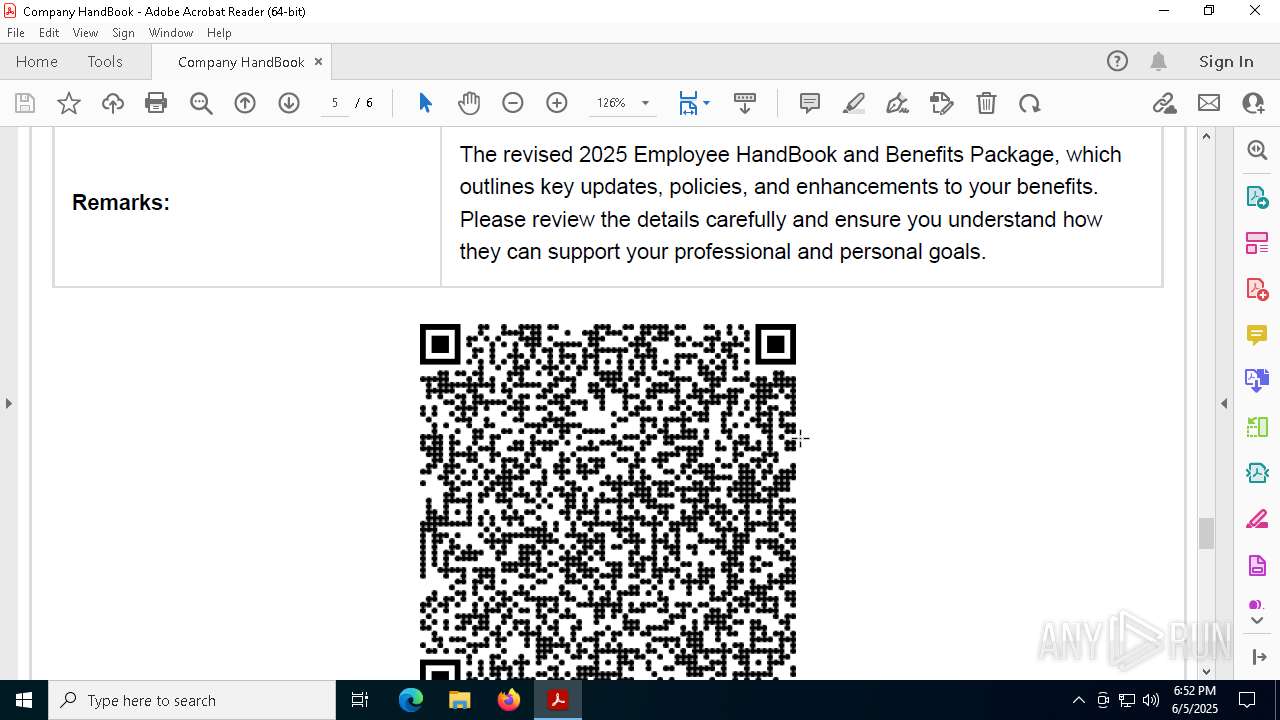Send file by email envelope icon
1280x720 pixels.
click(1209, 103)
